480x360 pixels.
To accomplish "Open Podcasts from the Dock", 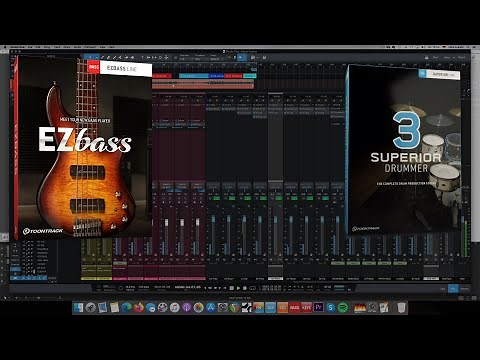I will [186, 307].
